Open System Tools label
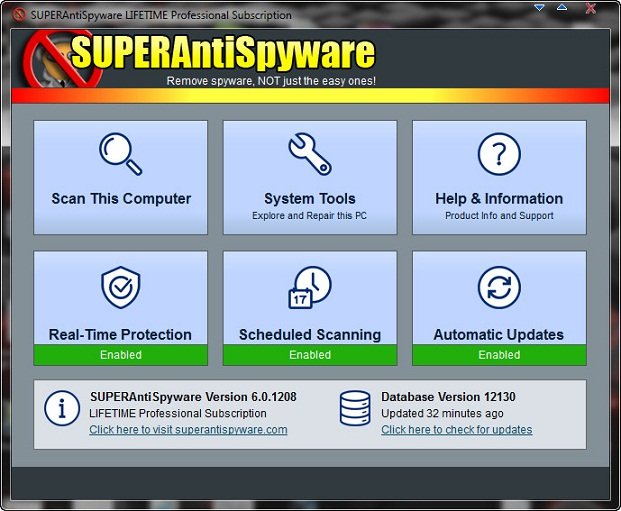Screen dimensions: 621x511 (310, 198)
